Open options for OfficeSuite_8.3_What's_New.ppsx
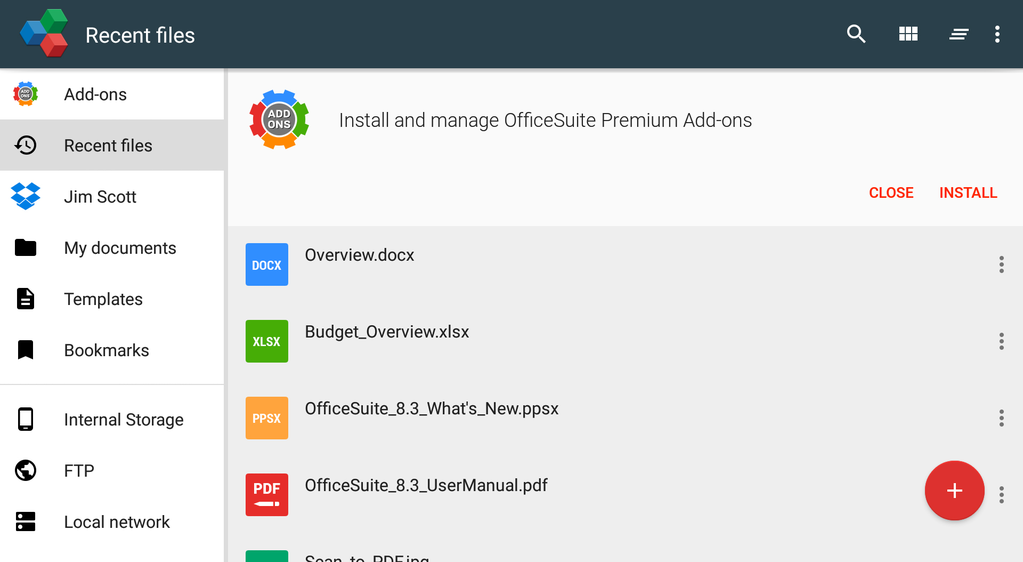1023x562 pixels. pos(1001,418)
